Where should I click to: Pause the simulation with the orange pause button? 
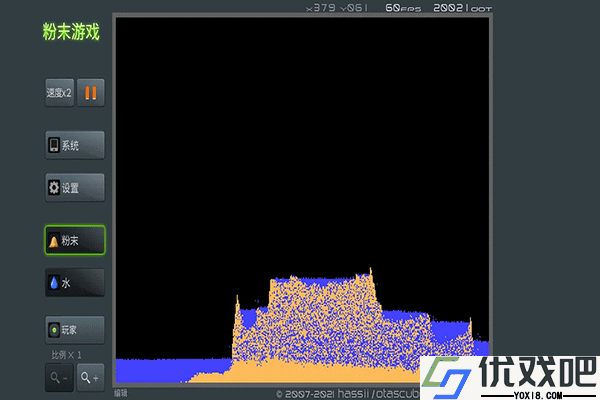91,93
